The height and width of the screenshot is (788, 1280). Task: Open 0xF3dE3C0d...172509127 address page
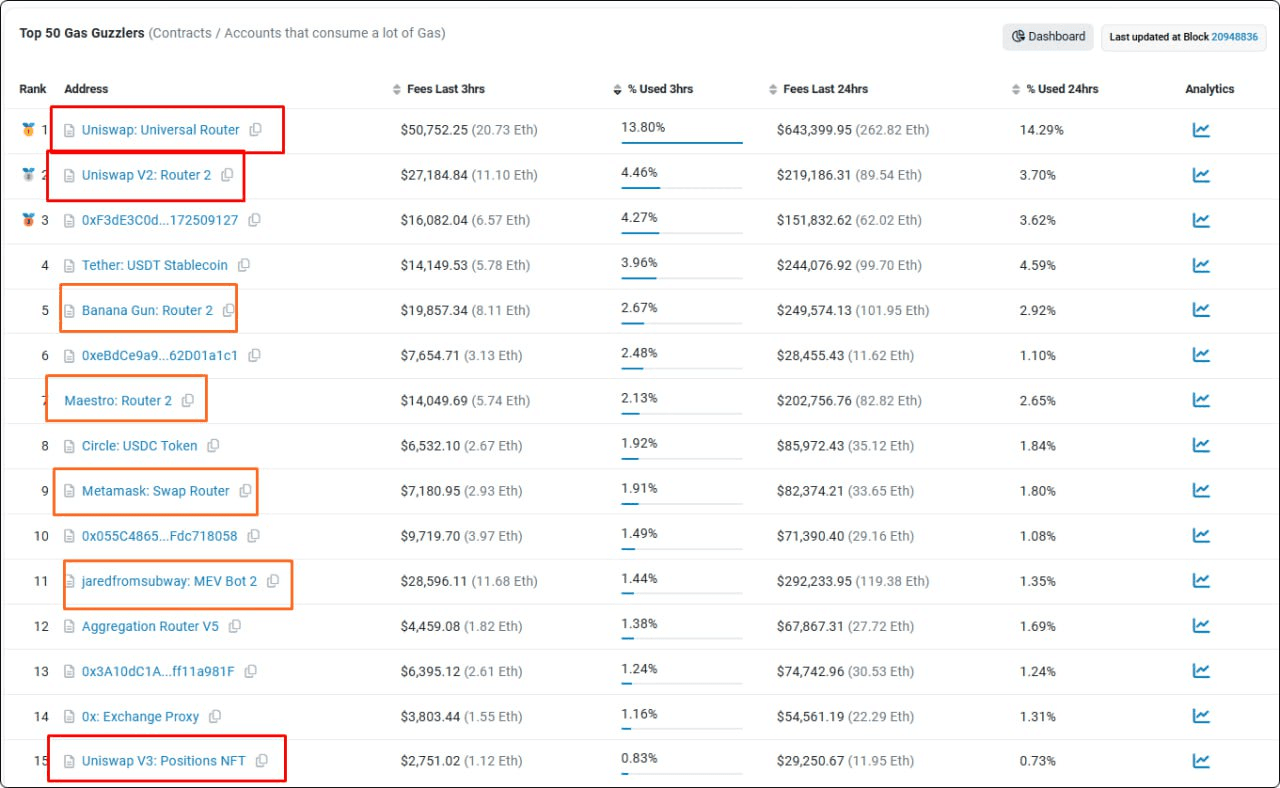(160, 220)
